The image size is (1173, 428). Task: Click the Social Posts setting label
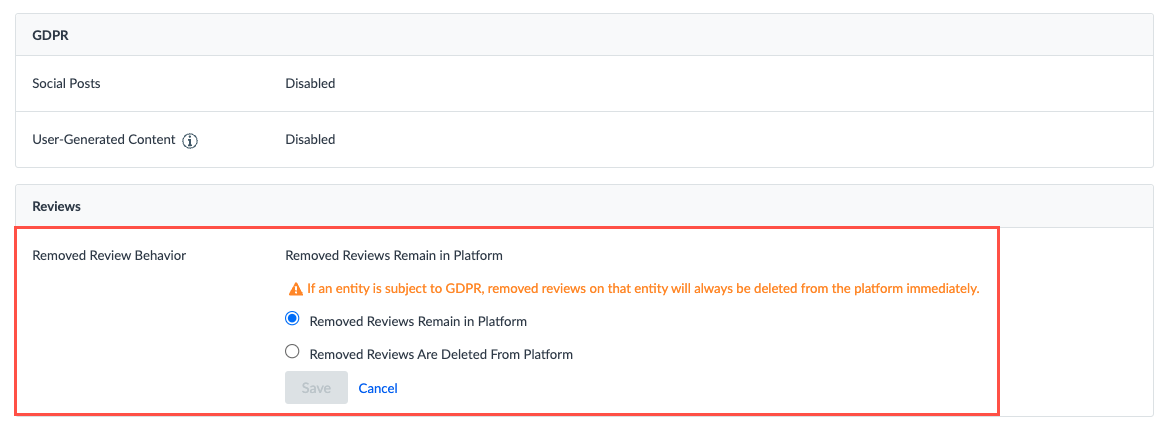pos(66,83)
